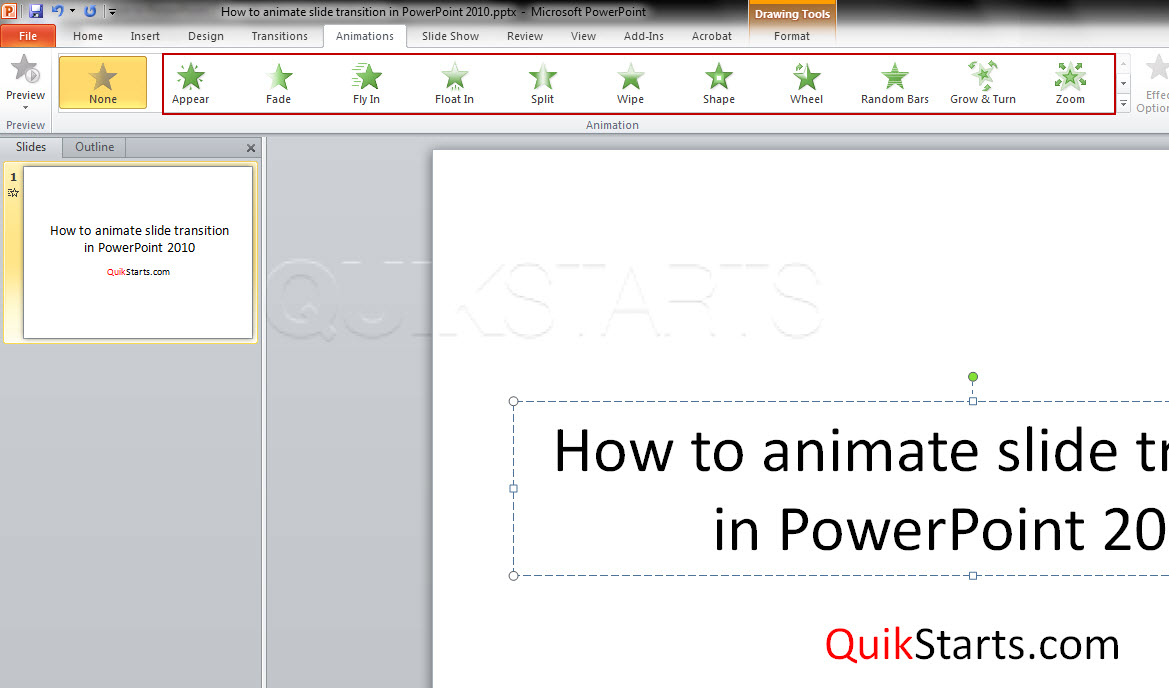Open the Slide Show ribbon tab

(450, 36)
